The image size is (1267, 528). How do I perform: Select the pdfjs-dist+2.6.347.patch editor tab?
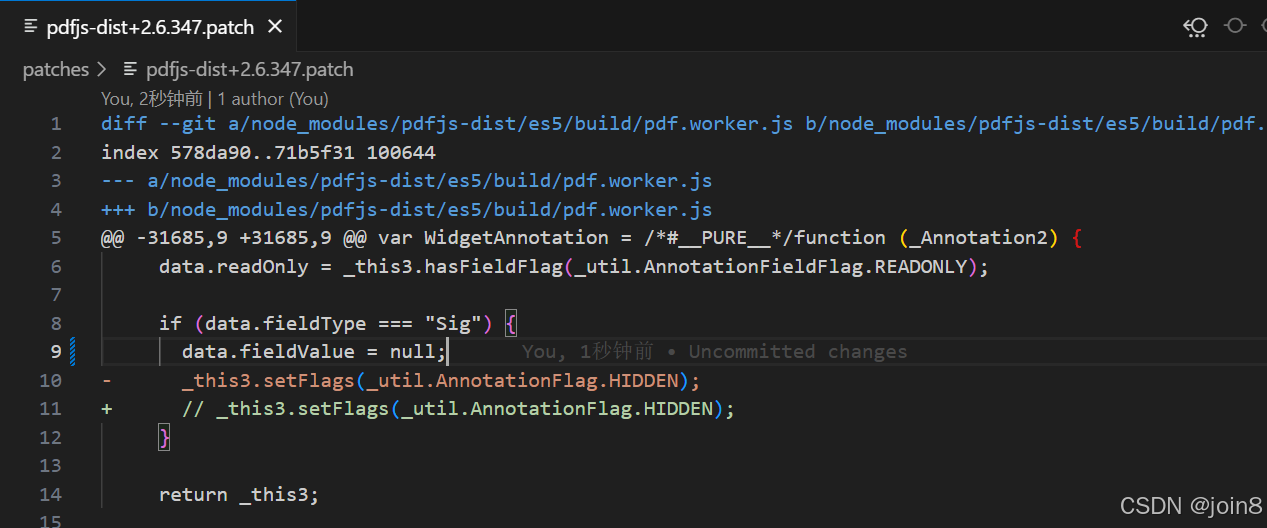coord(150,27)
